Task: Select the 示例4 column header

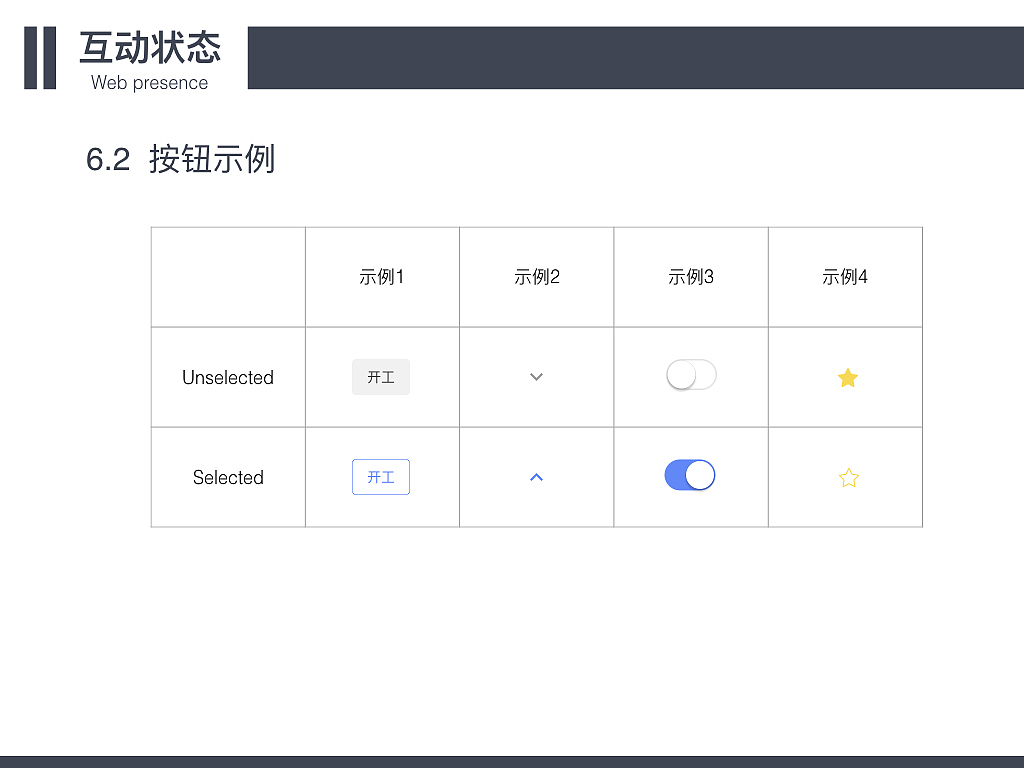Action: 845,277
